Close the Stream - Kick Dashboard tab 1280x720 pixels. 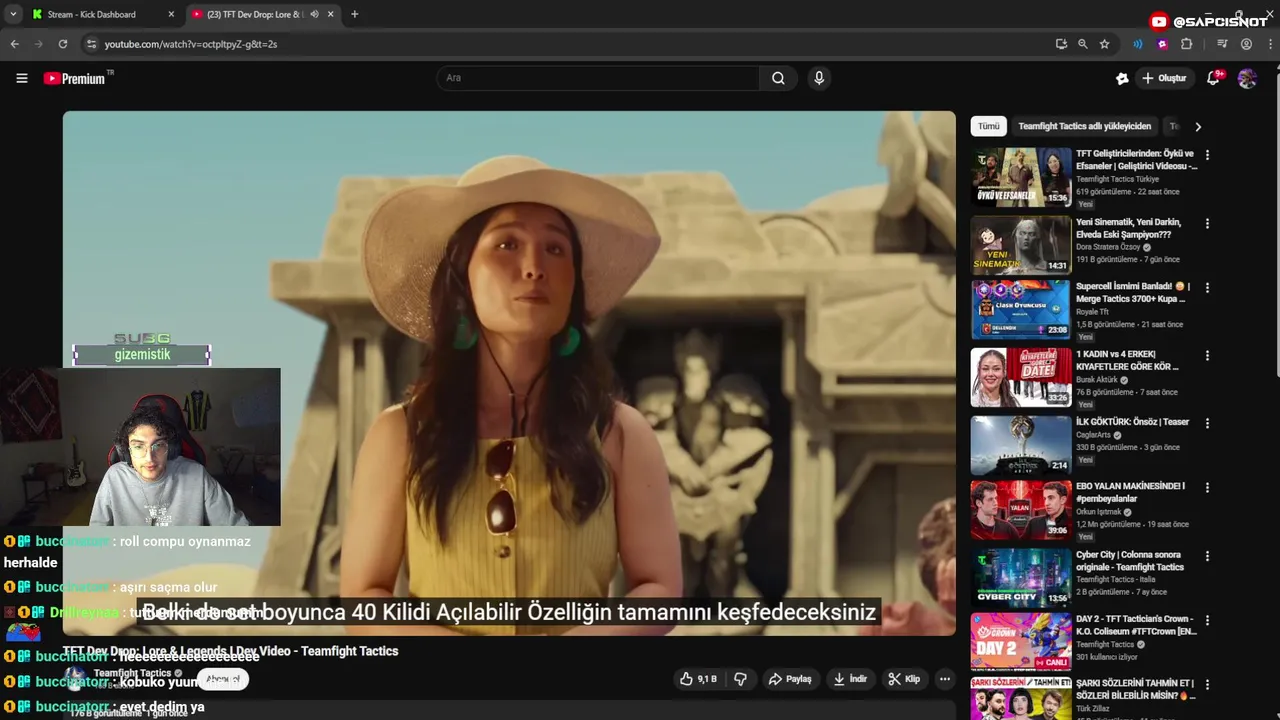click(x=171, y=14)
